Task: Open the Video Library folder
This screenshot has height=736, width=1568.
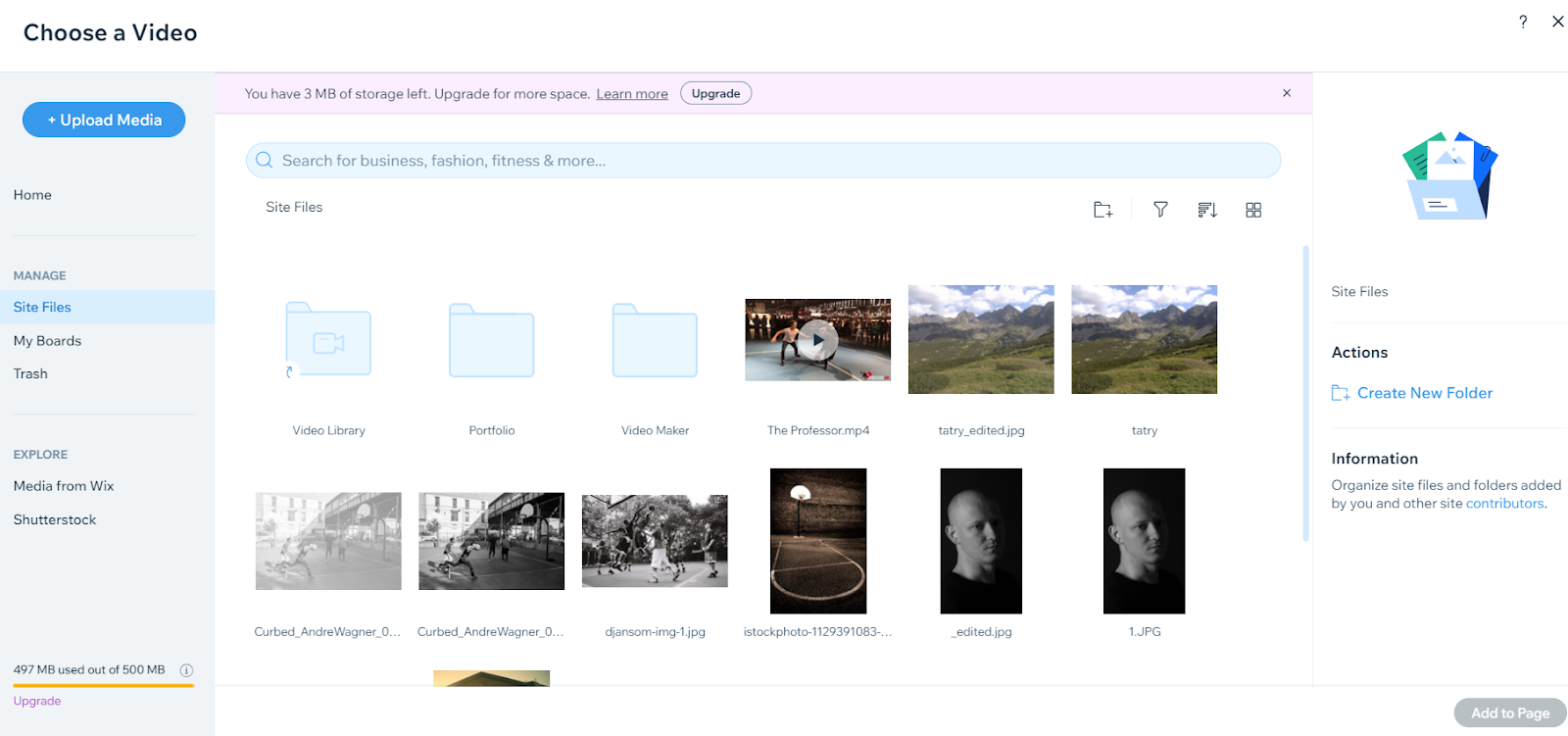Action: (328, 339)
